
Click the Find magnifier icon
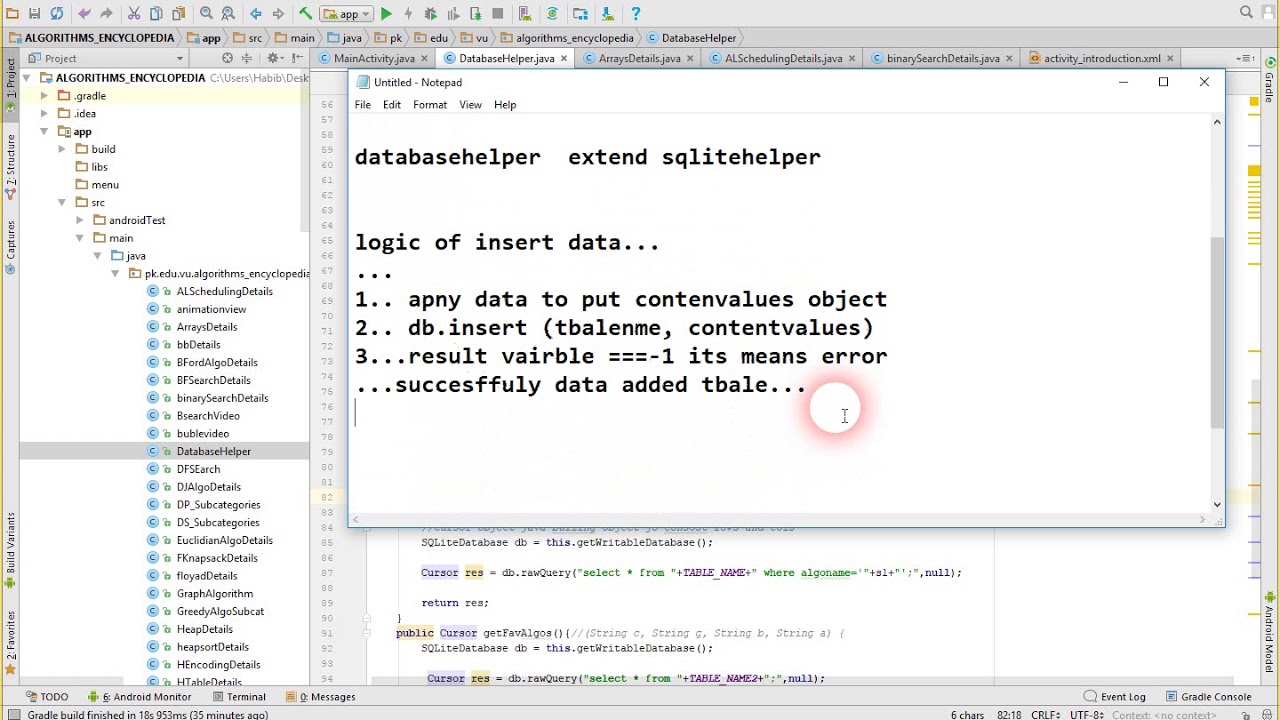click(206, 14)
